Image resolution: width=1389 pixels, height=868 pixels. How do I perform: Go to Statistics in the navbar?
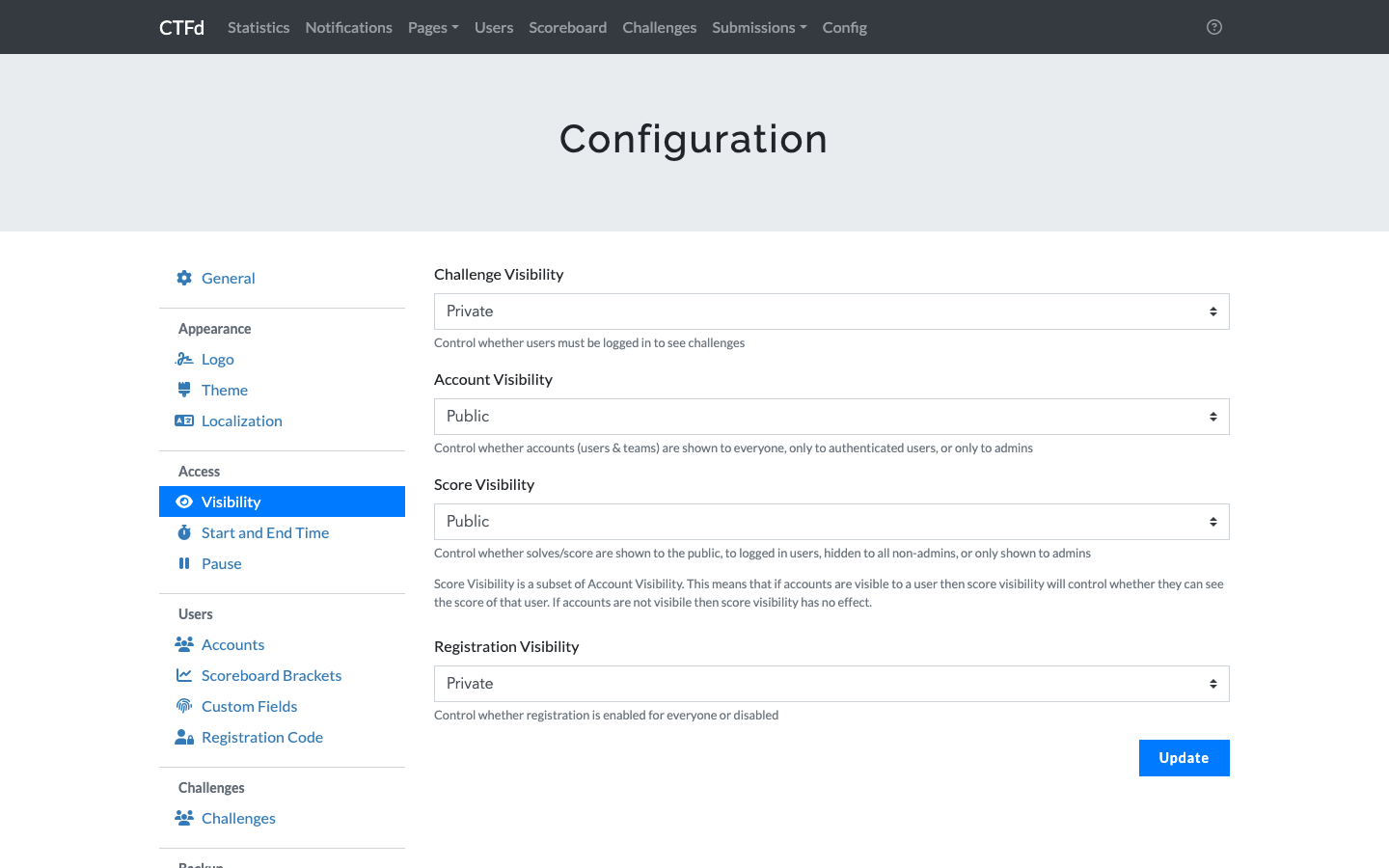(x=259, y=27)
